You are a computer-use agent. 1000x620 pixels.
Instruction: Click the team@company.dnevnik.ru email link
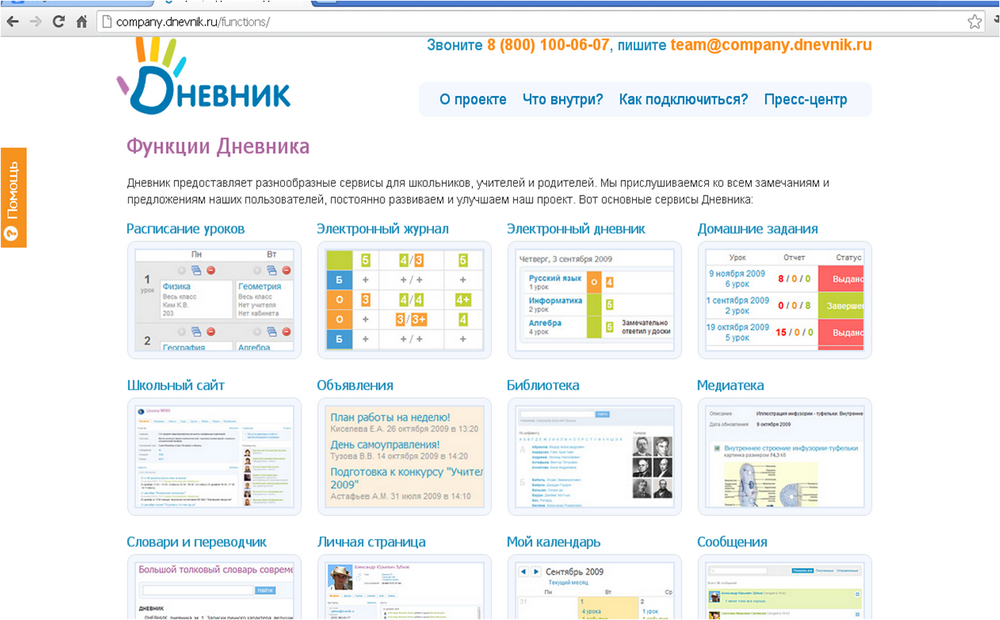coord(770,45)
